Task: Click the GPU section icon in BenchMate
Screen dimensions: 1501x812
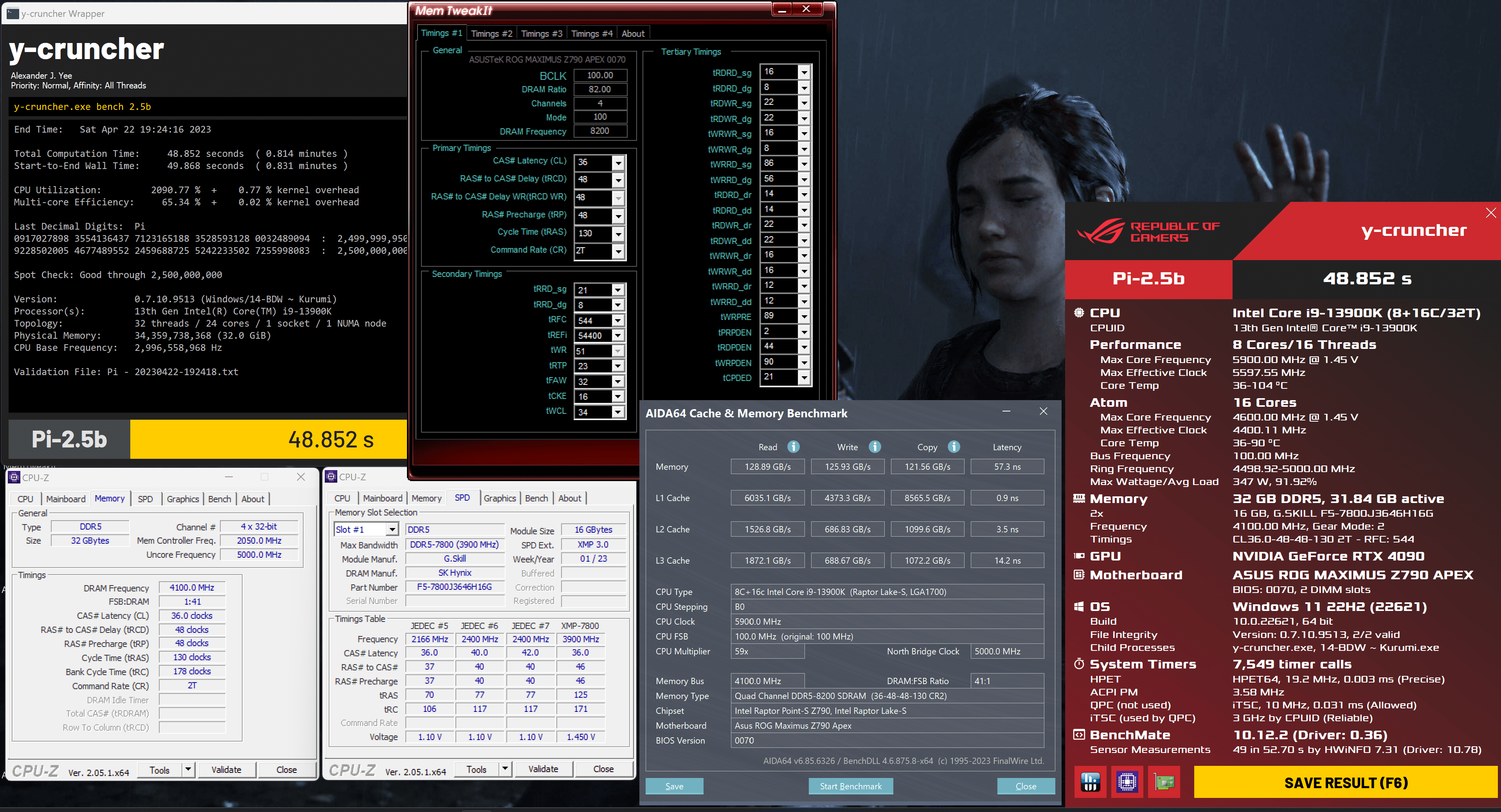Action: tap(1079, 556)
